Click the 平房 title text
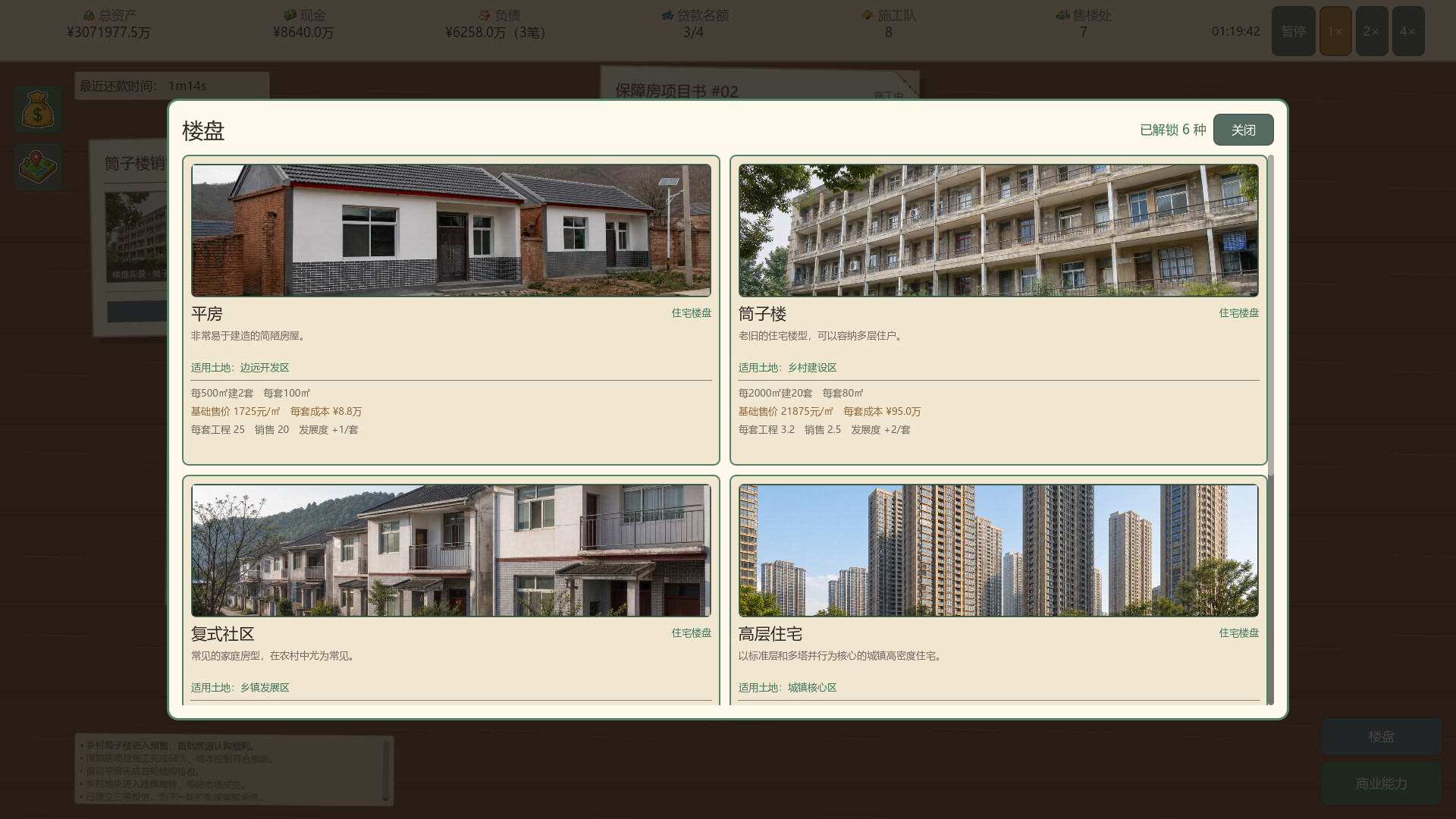Image resolution: width=1456 pixels, height=819 pixels. click(x=207, y=314)
